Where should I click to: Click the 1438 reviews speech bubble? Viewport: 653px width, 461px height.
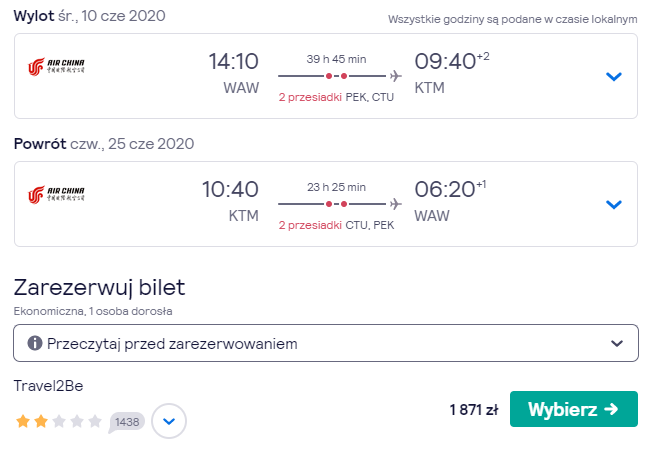click(127, 422)
